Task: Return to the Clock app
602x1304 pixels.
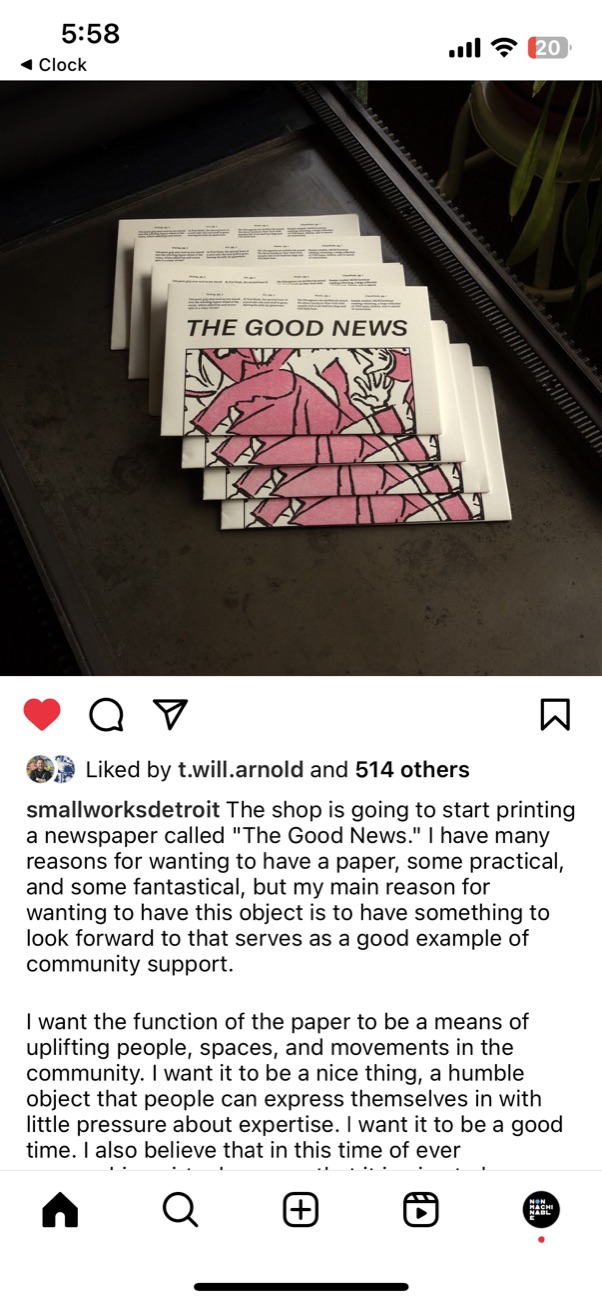Action: pos(53,65)
